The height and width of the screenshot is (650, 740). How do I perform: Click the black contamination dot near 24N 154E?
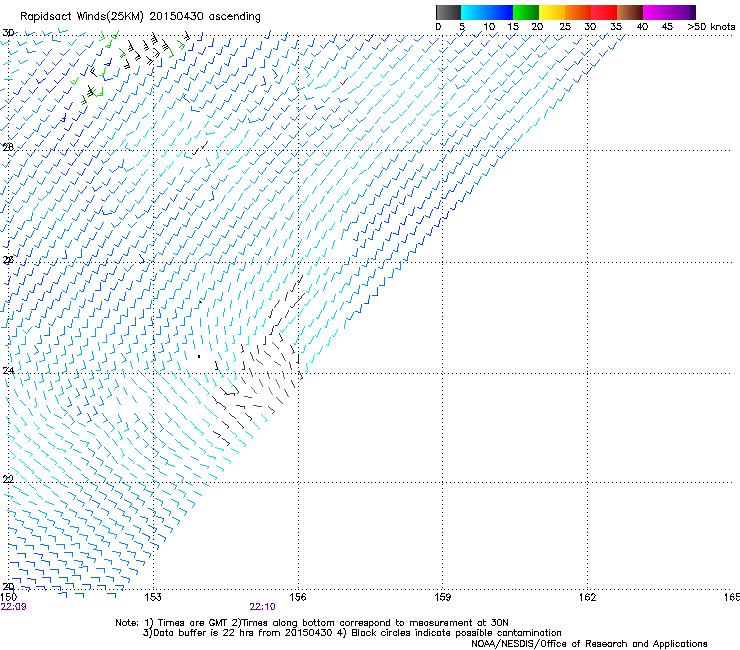[199, 356]
